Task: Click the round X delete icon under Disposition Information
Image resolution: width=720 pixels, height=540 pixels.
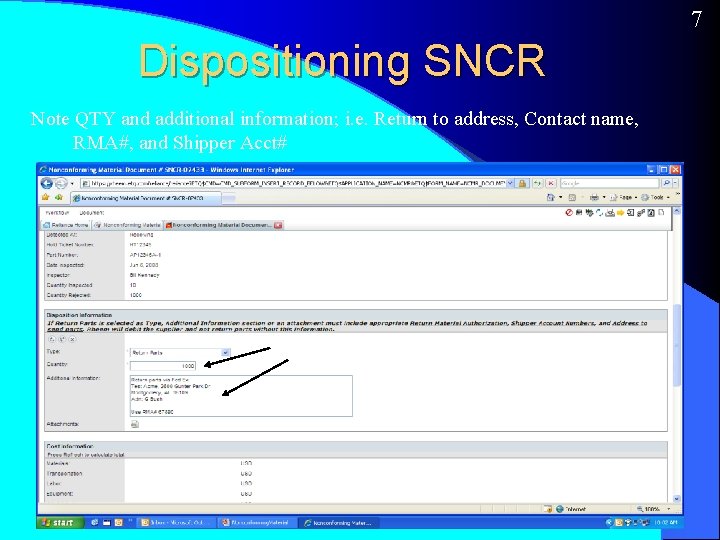Action: point(73,339)
